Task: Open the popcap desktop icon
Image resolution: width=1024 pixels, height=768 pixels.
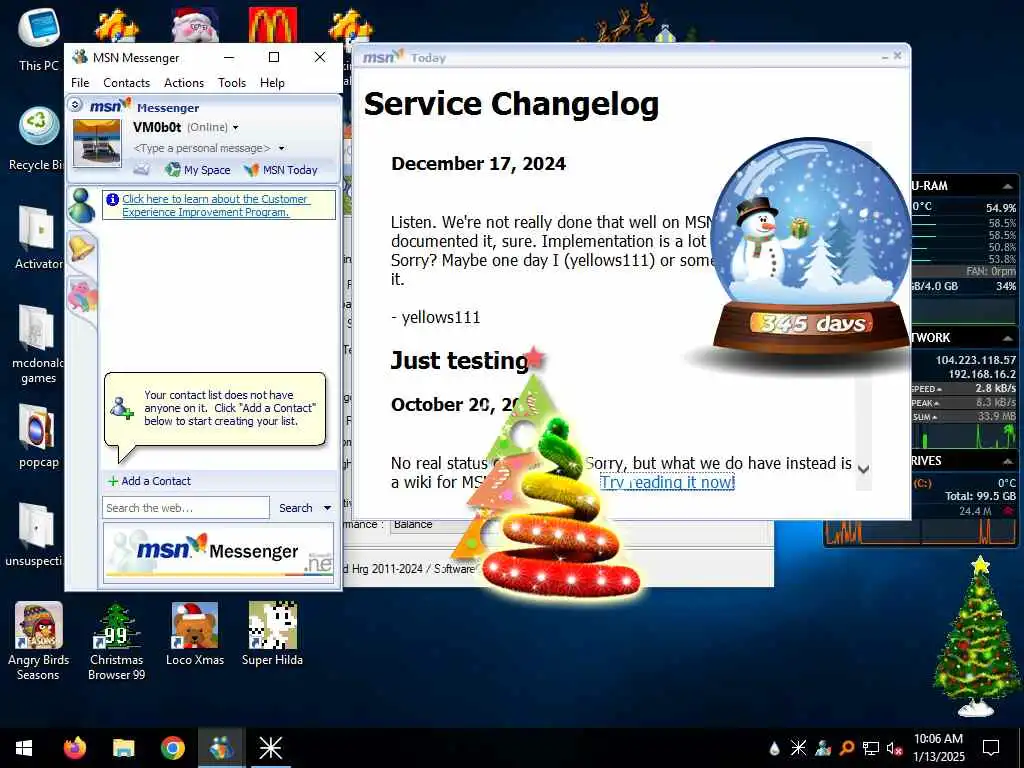Action: [x=38, y=436]
